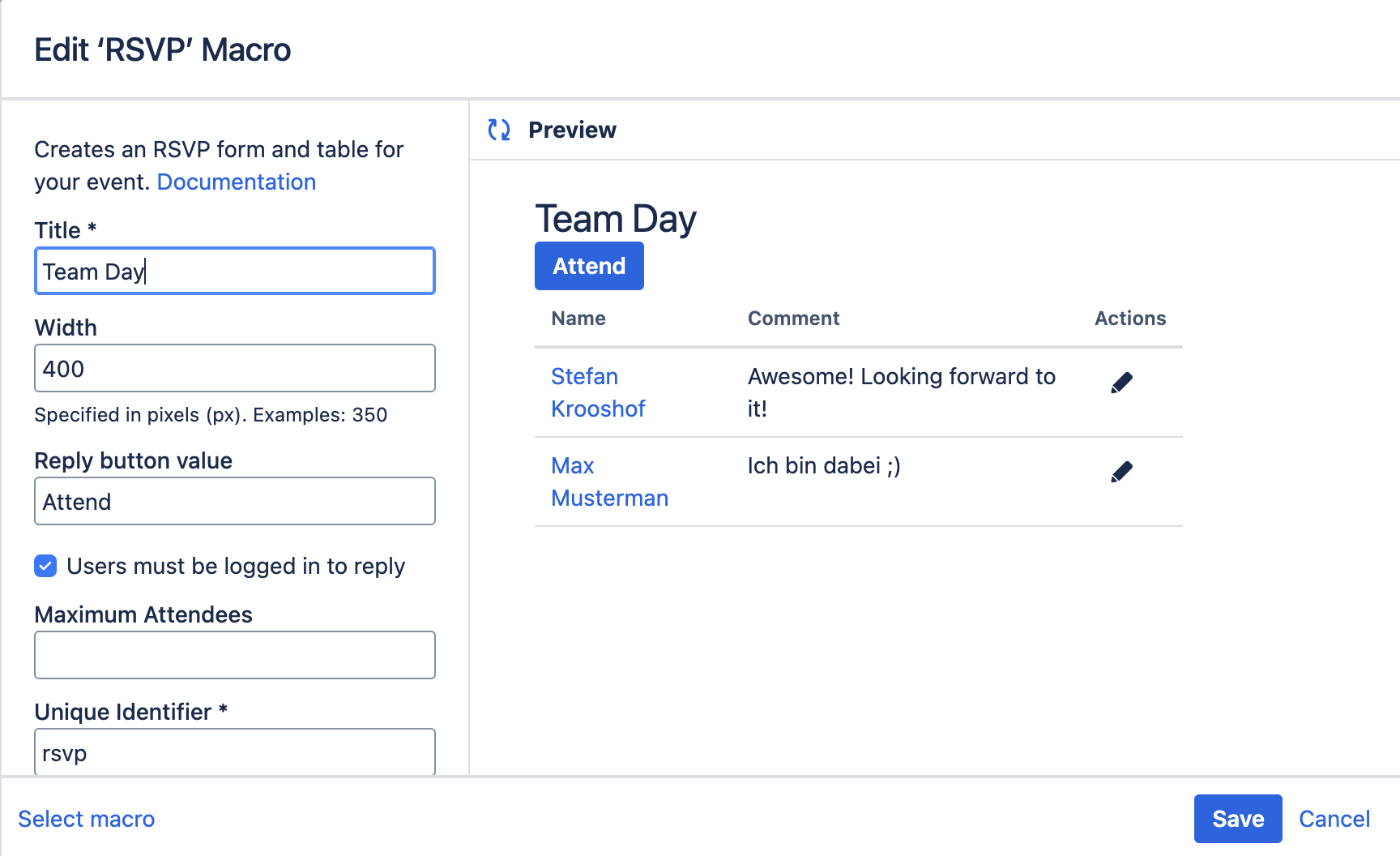
Task: Click into the Width field
Action: point(235,368)
